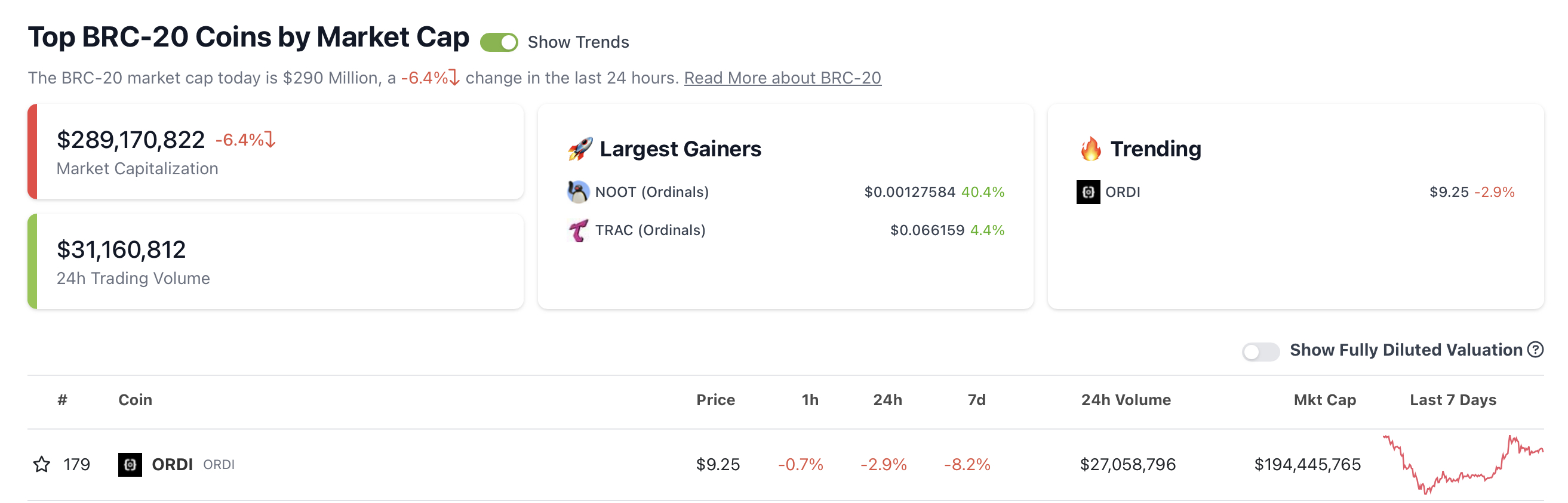The image size is (1568, 503).
Task: Sort table by Mkt Cap column header
Action: coord(1324,400)
